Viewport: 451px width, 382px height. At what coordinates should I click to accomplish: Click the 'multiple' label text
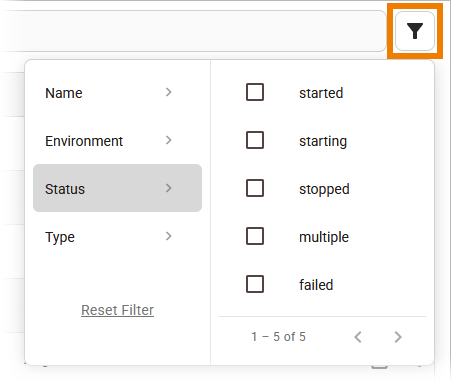[x=324, y=237]
